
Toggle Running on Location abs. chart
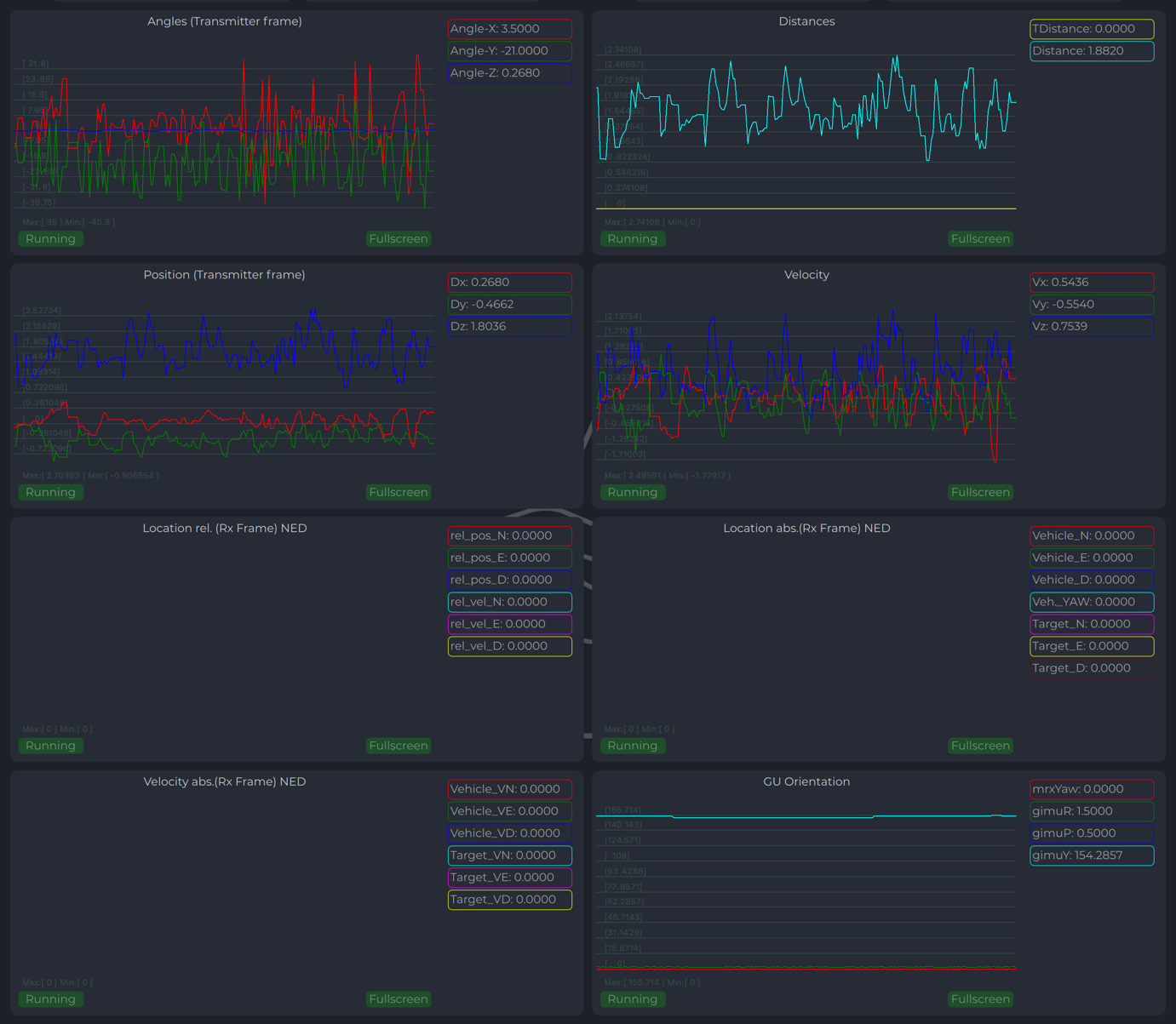633,746
